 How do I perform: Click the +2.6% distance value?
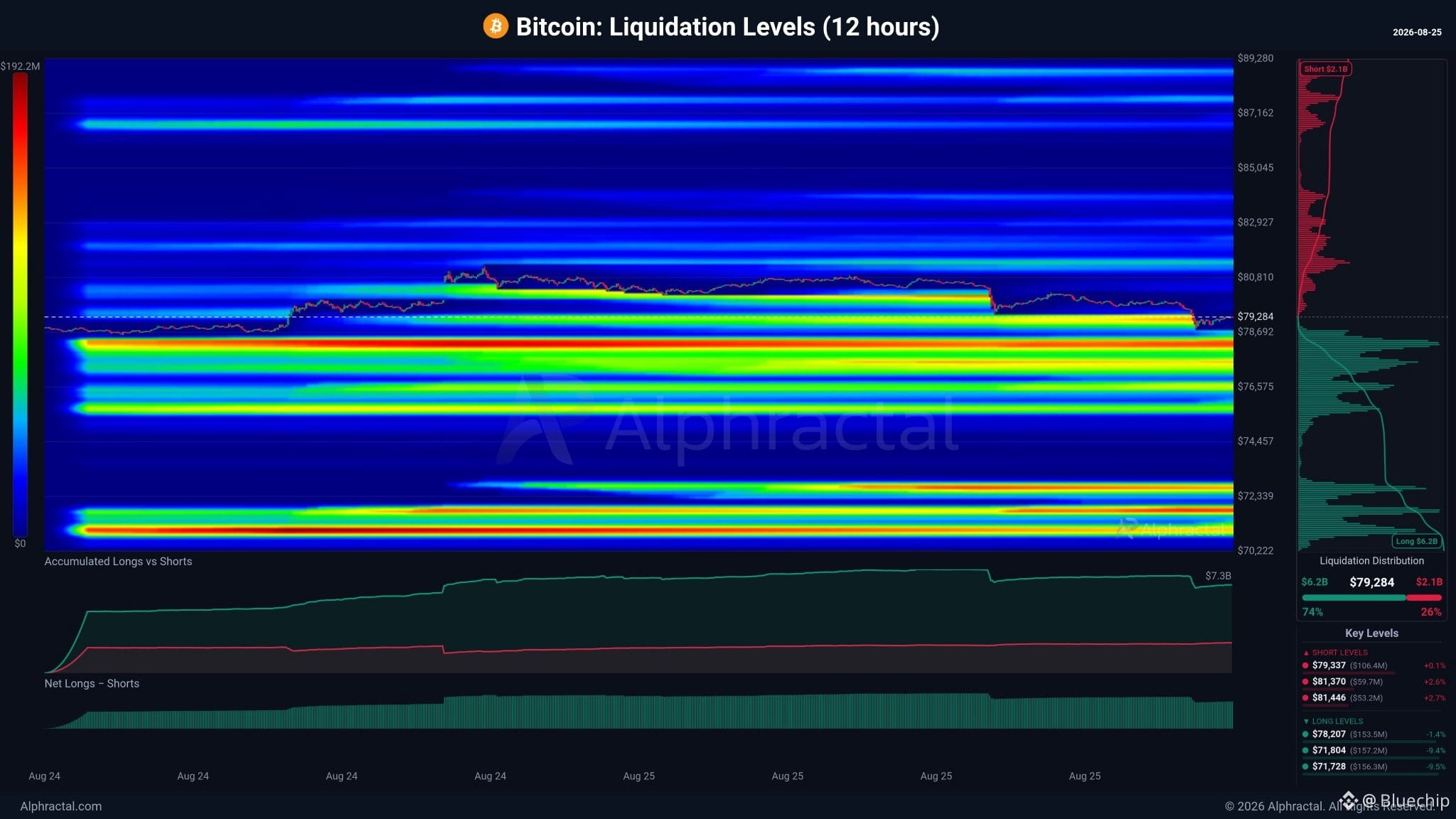1434,682
